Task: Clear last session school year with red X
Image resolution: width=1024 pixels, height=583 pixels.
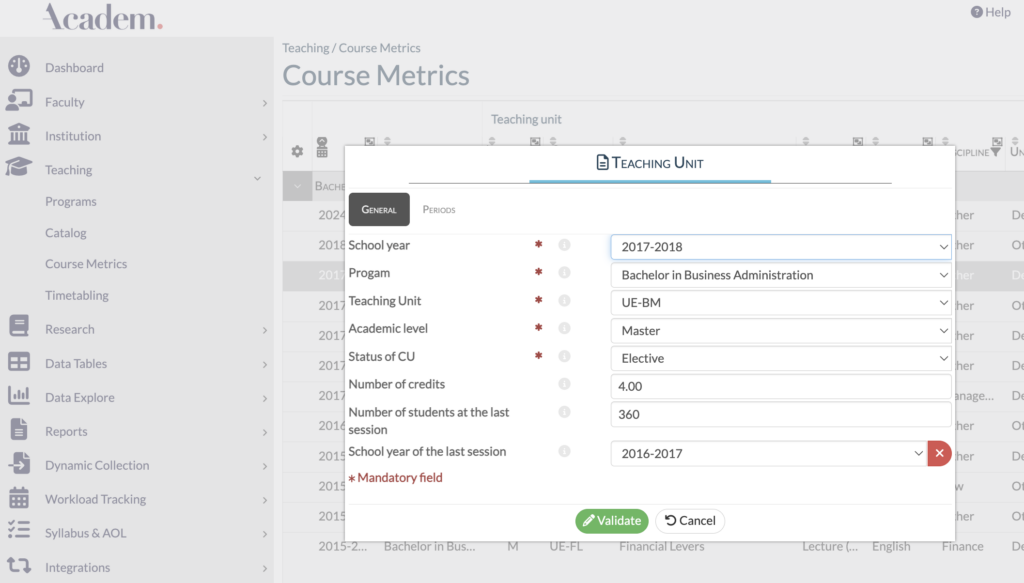Action: click(x=940, y=453)
